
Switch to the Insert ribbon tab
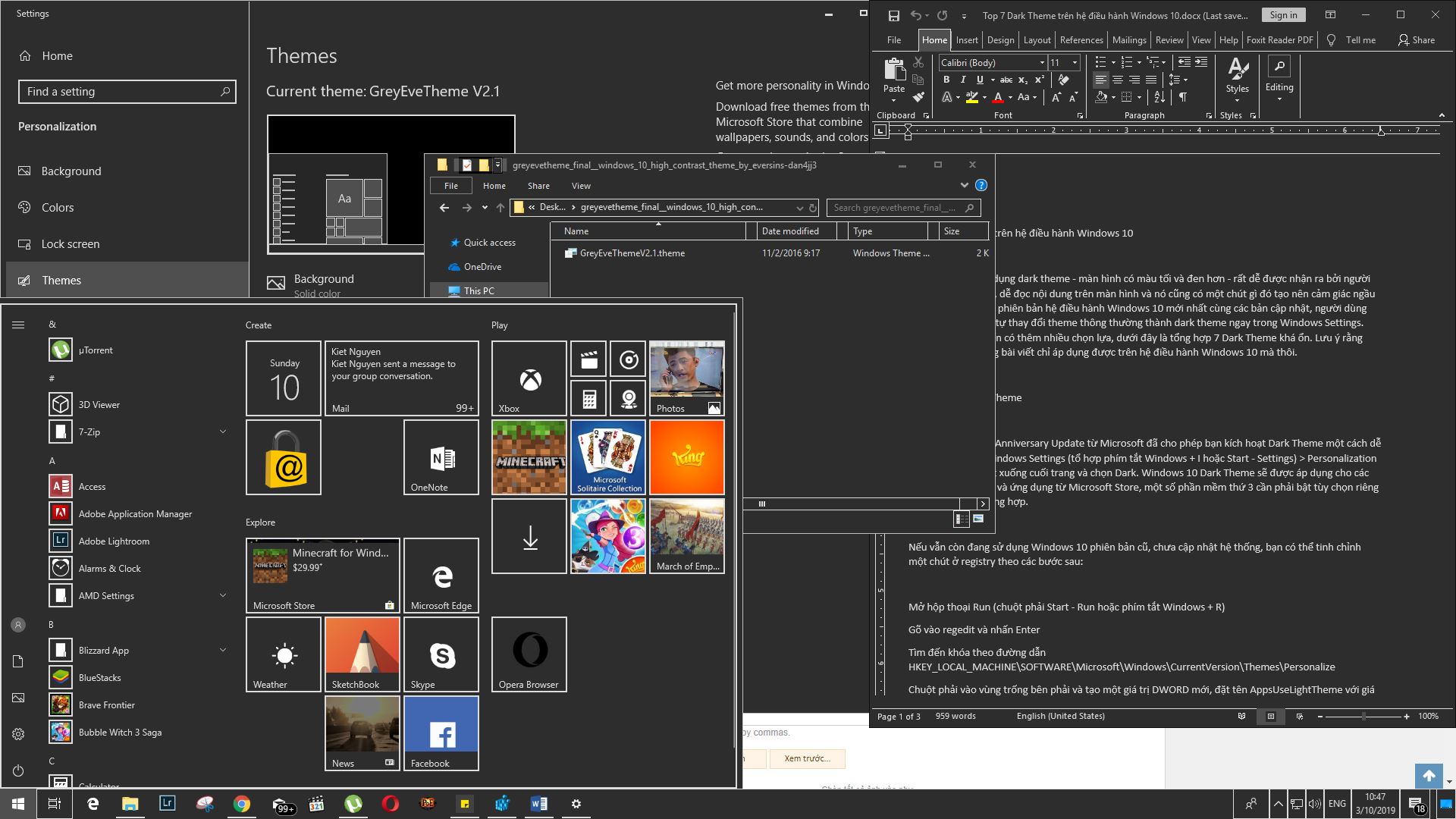(x=967, y=39)
